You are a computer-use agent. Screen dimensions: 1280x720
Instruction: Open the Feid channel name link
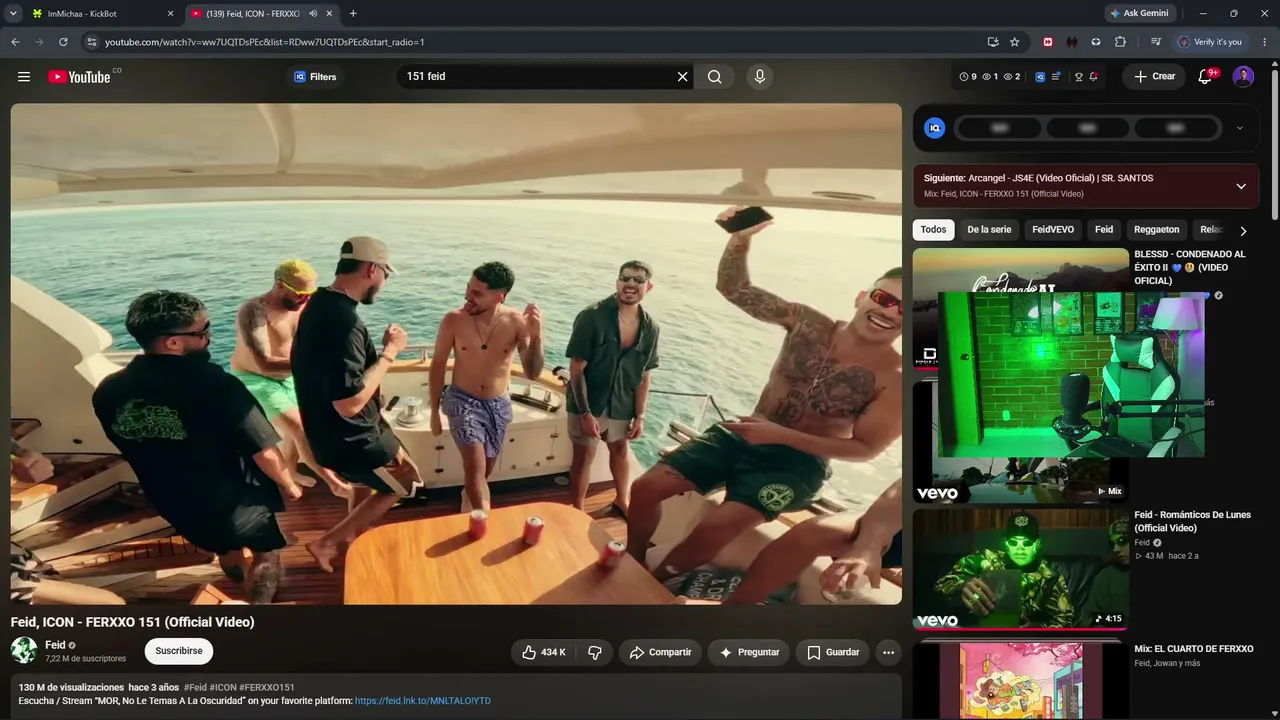(55, 645)
